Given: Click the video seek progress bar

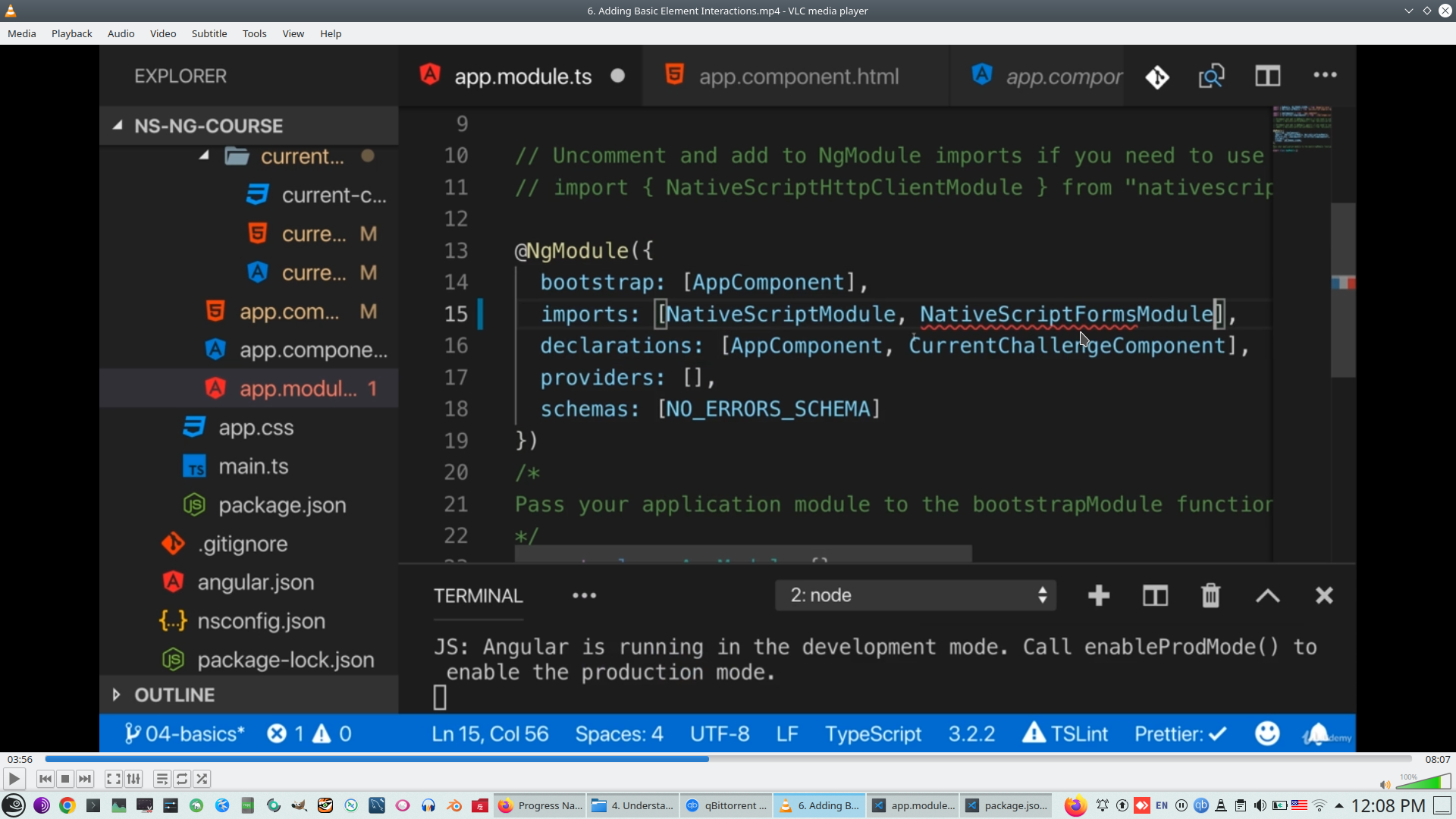Looking at the screenshot, I should pos(728,759).
